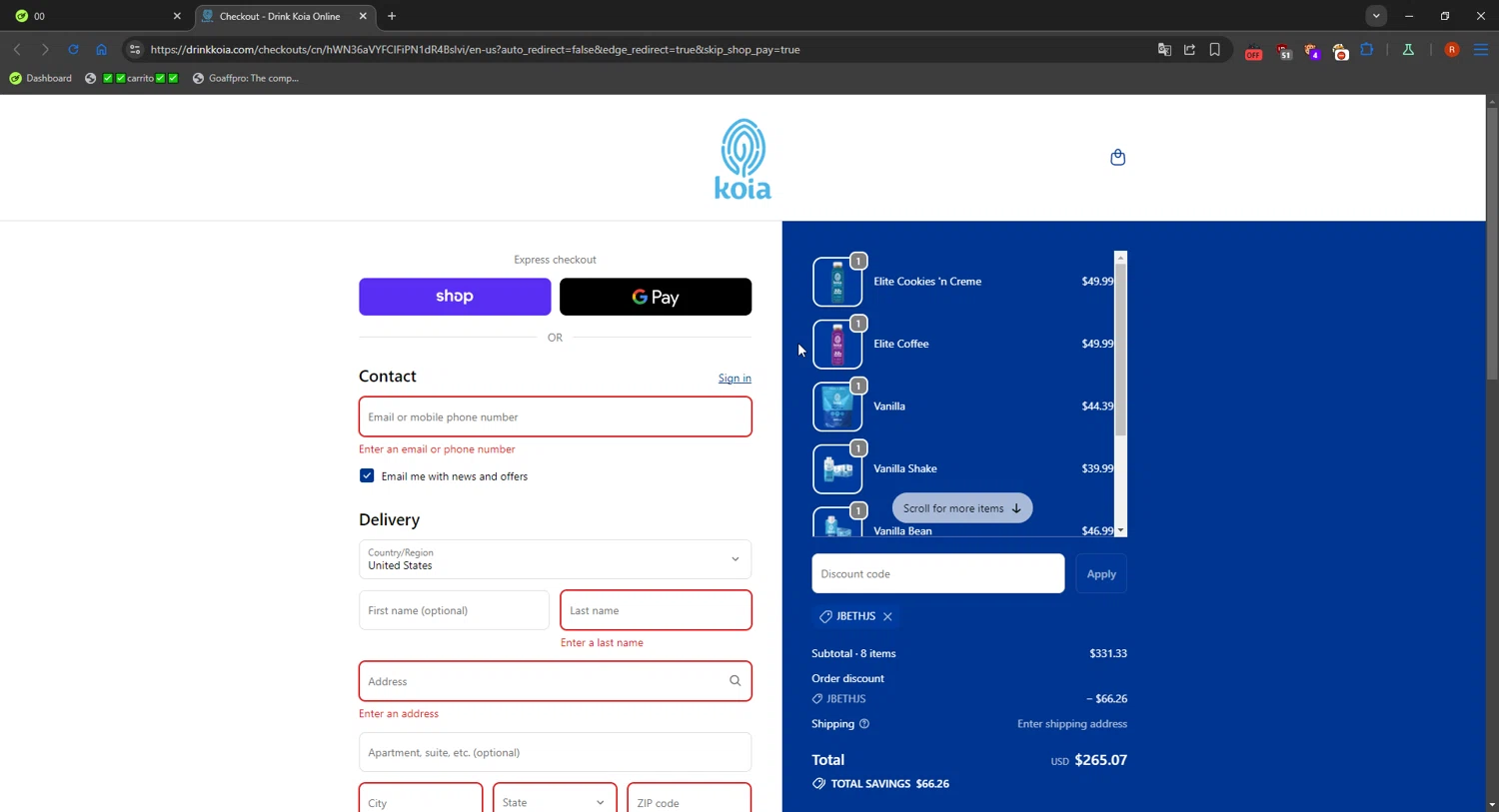Switch to Checkout - Drink Koia Online tab
This screenshot has width=1499, height=812.
click(x=286, y=16)
